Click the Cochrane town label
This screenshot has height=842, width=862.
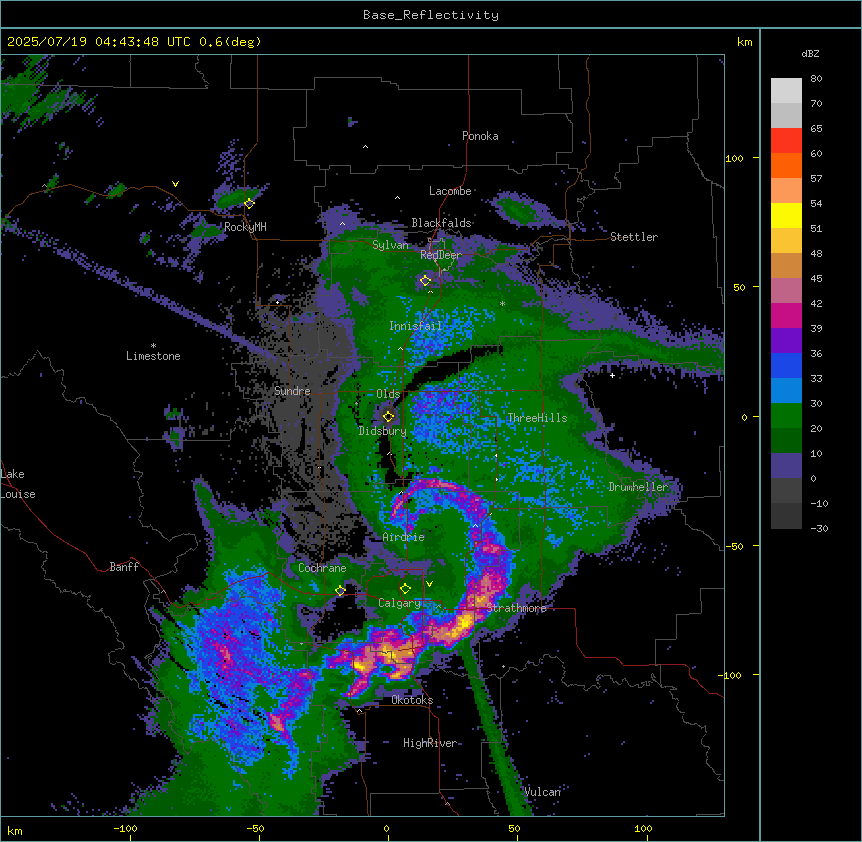pyautogui.click(x=322, y=568)
